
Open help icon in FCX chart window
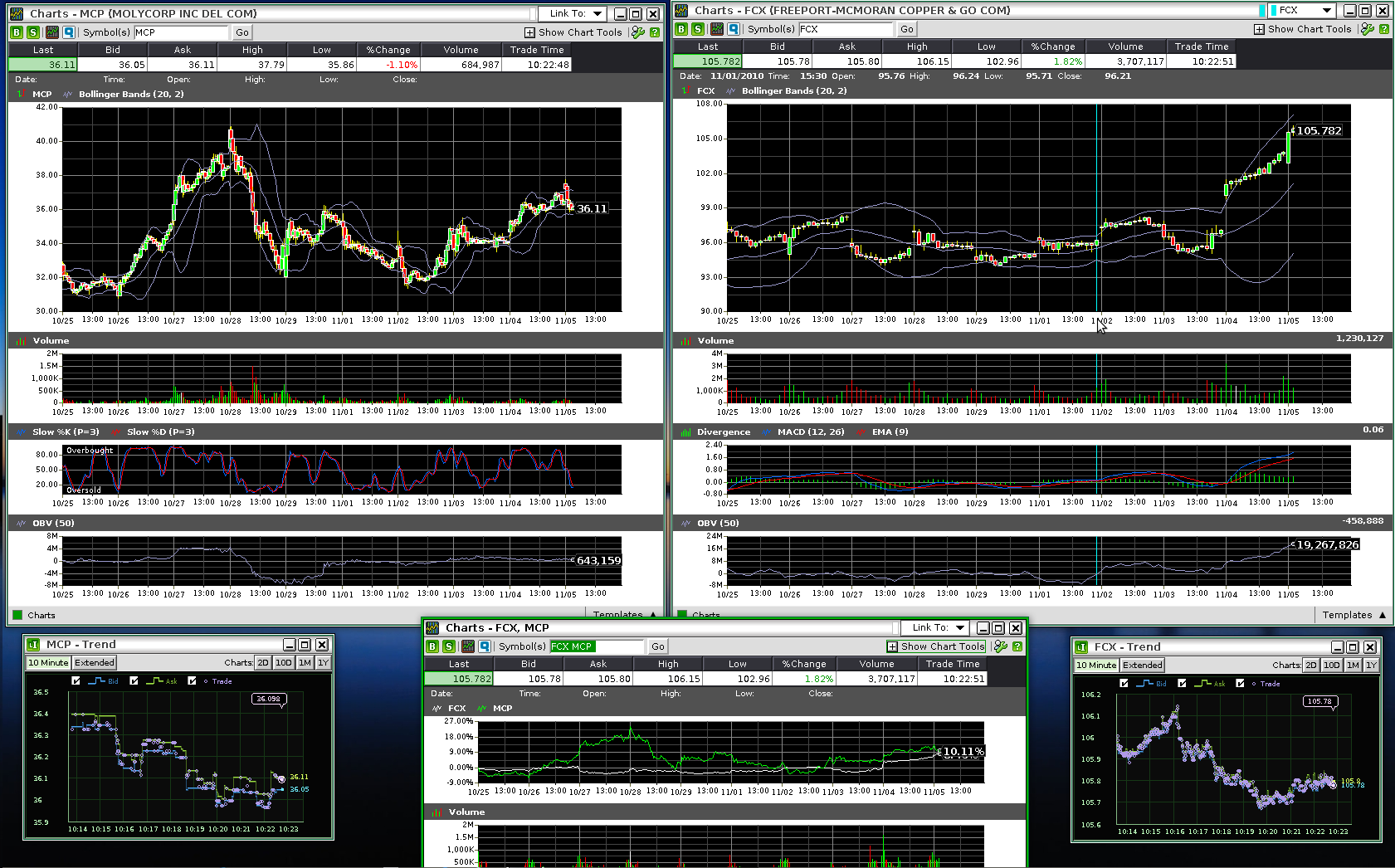(1384, 29)
